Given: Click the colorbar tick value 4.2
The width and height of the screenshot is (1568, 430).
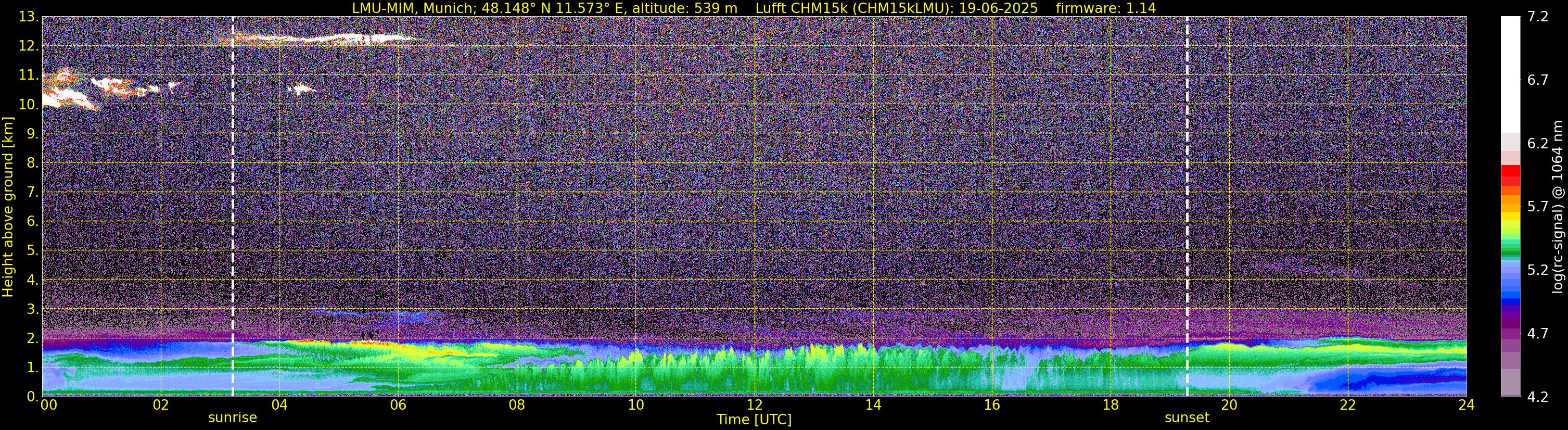Looking at the screenshot, I should (x=1538, y=397).
